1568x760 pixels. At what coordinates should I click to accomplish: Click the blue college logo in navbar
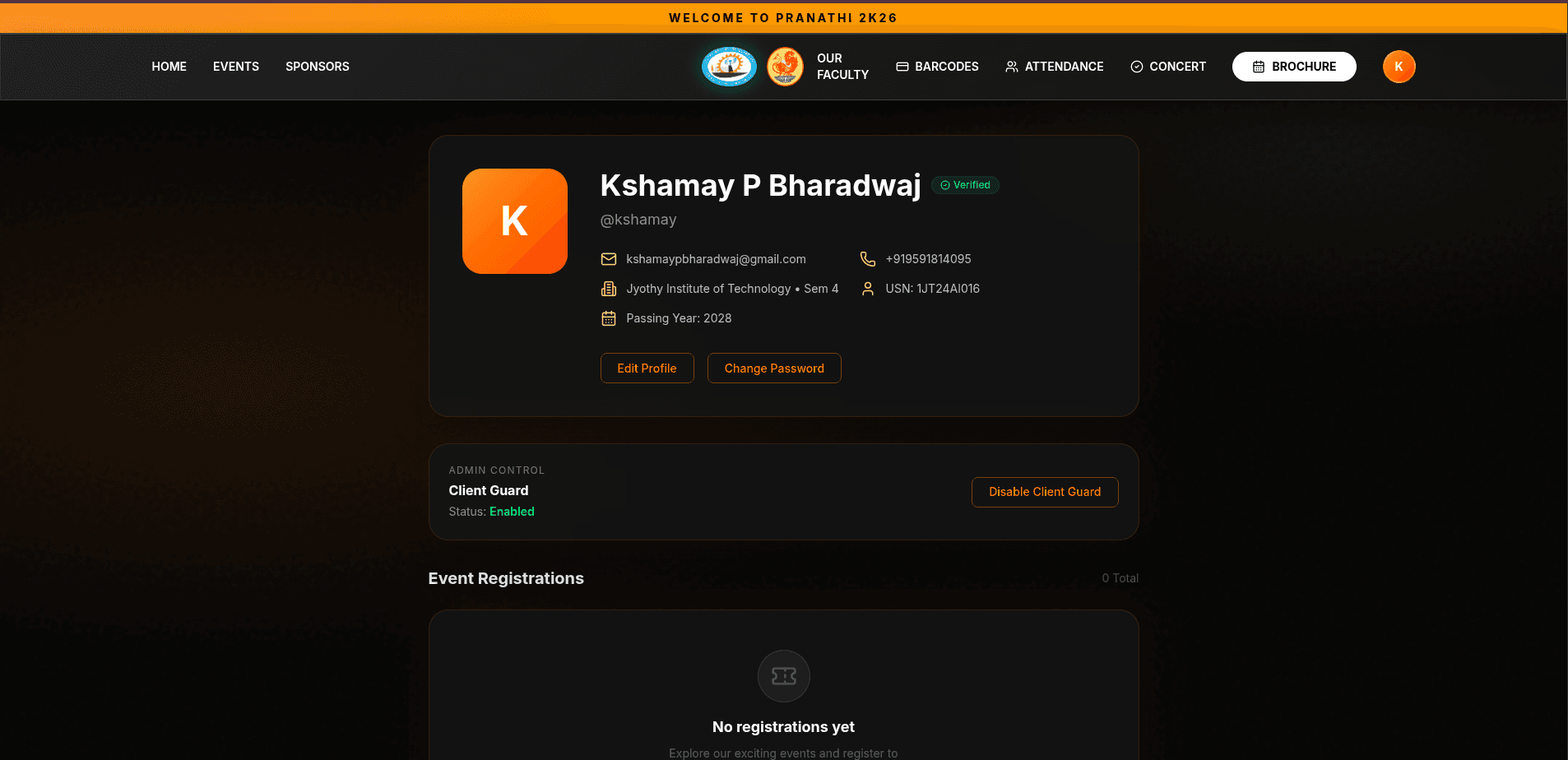coord(729,67)
